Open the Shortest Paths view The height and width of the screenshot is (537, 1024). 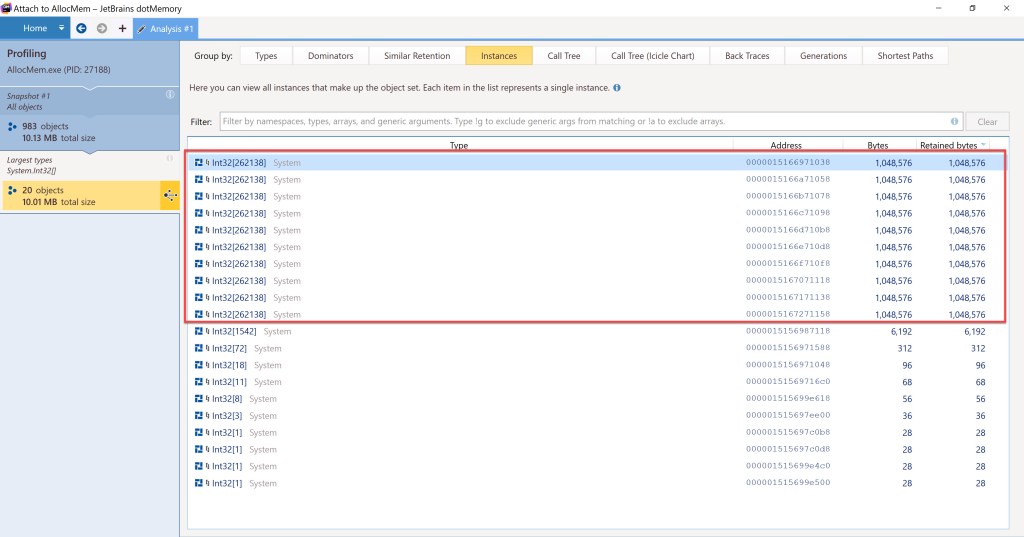tap(905, 56)
